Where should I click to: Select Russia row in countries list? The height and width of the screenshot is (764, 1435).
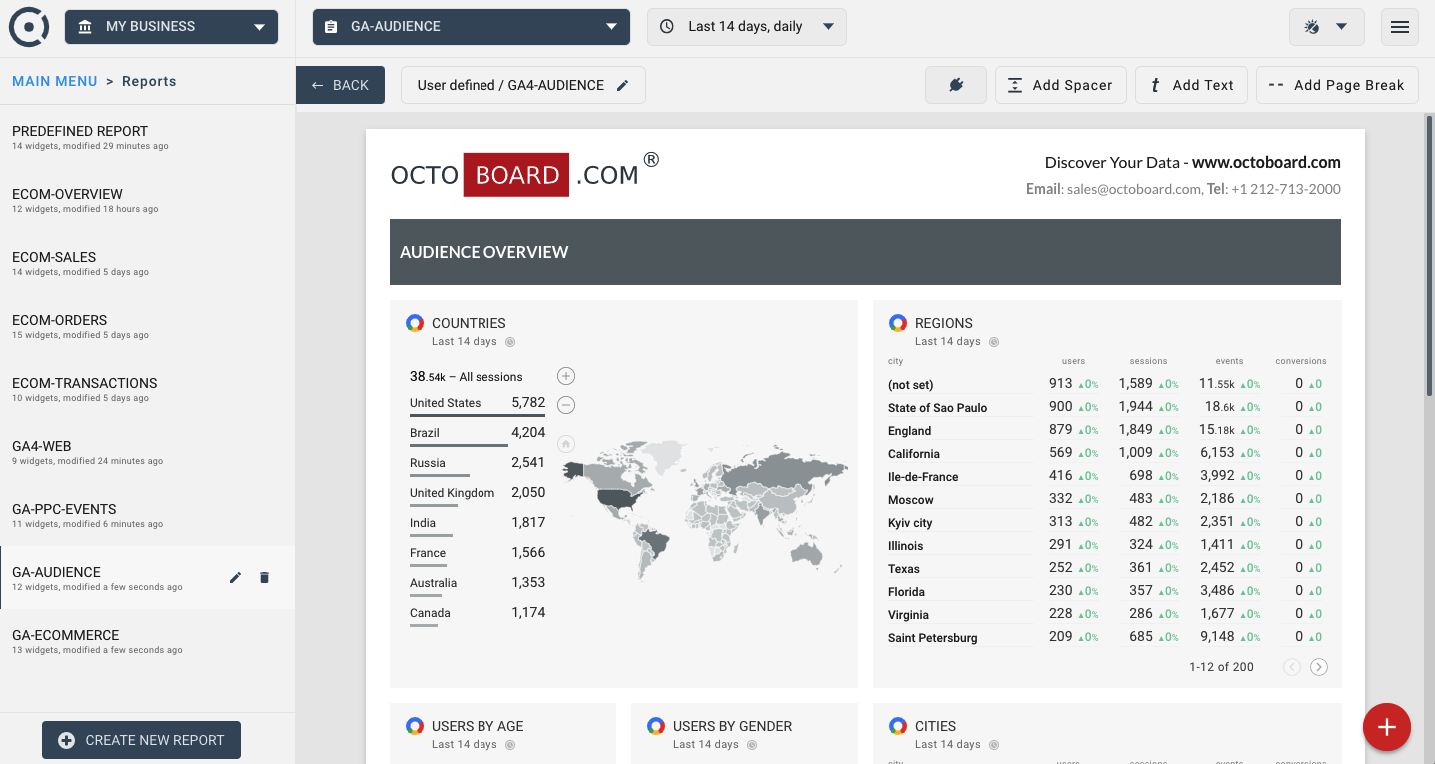tap(477, 463)
